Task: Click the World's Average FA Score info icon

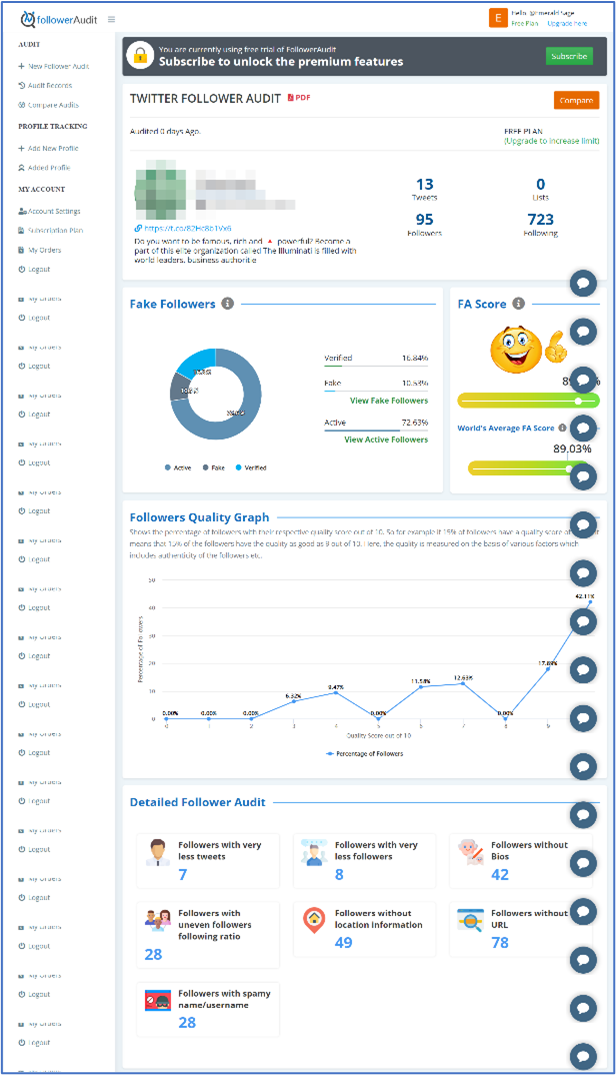Action: [563, 428]
